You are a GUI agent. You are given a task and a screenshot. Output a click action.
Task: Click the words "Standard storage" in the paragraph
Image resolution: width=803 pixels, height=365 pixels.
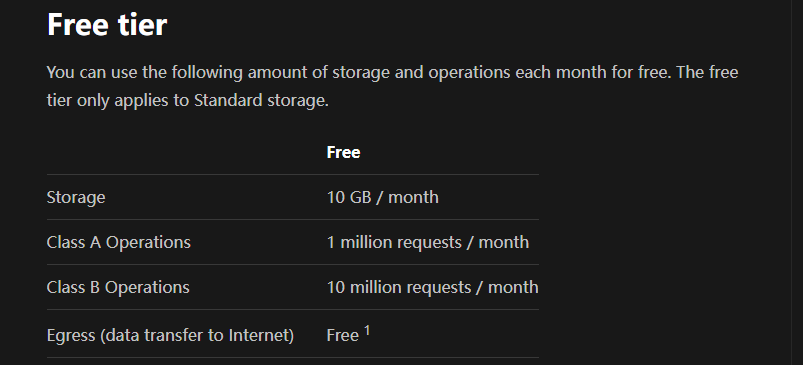(260, 100)
